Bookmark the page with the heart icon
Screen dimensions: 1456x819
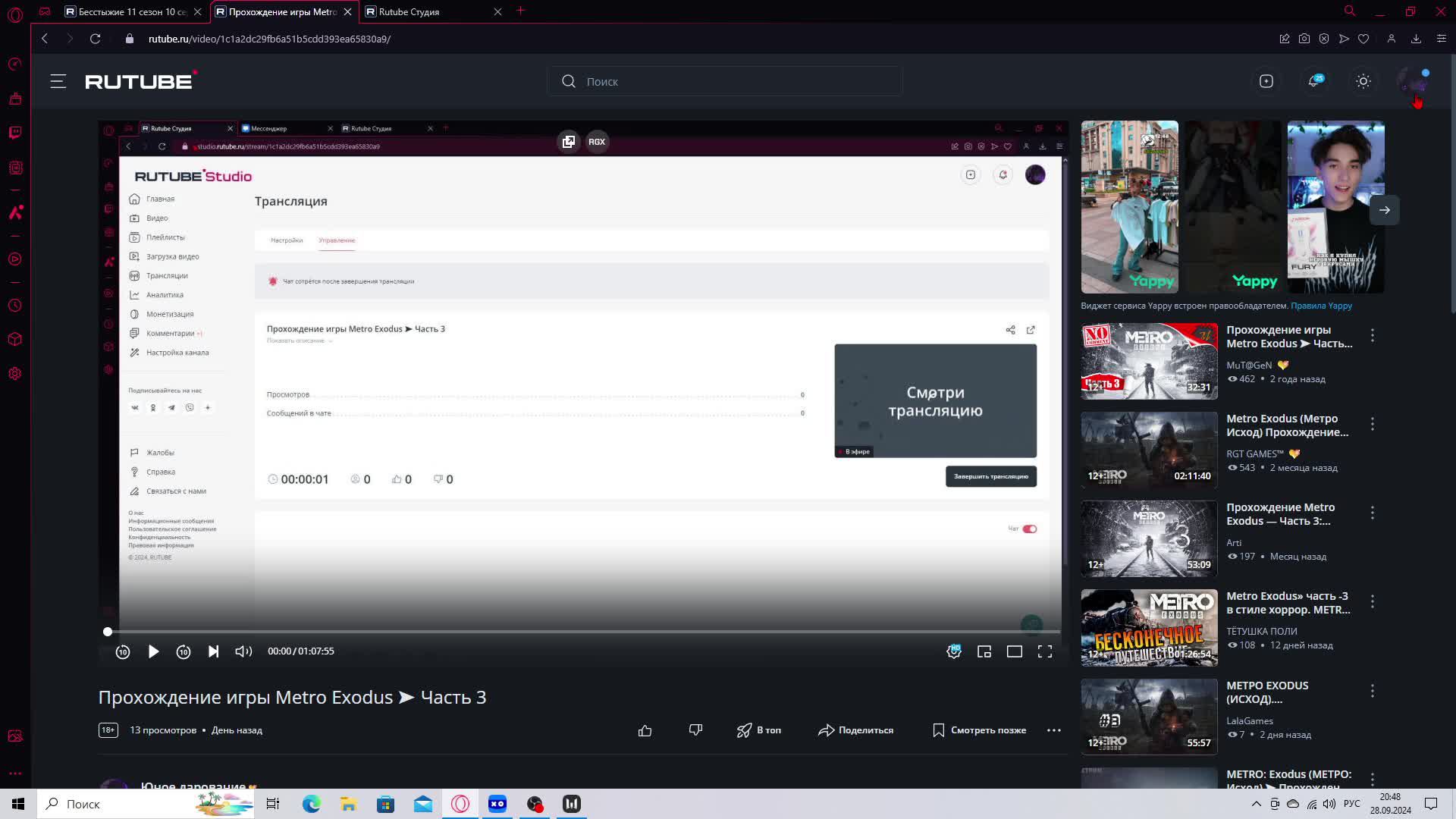click(x=1363, y=39)
